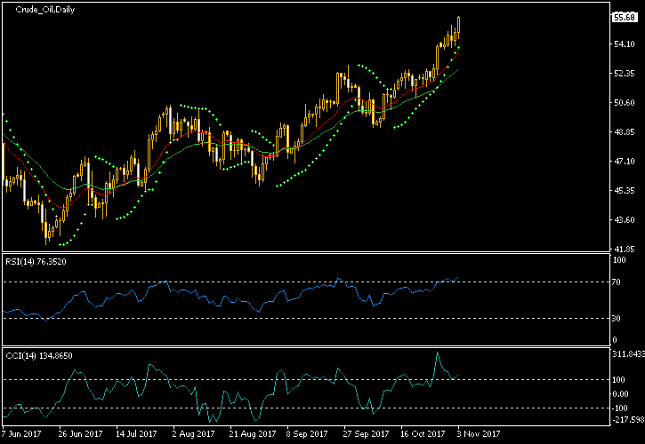
Task: Click the RSI oversold level 30 label
Action: coord(616,318)
